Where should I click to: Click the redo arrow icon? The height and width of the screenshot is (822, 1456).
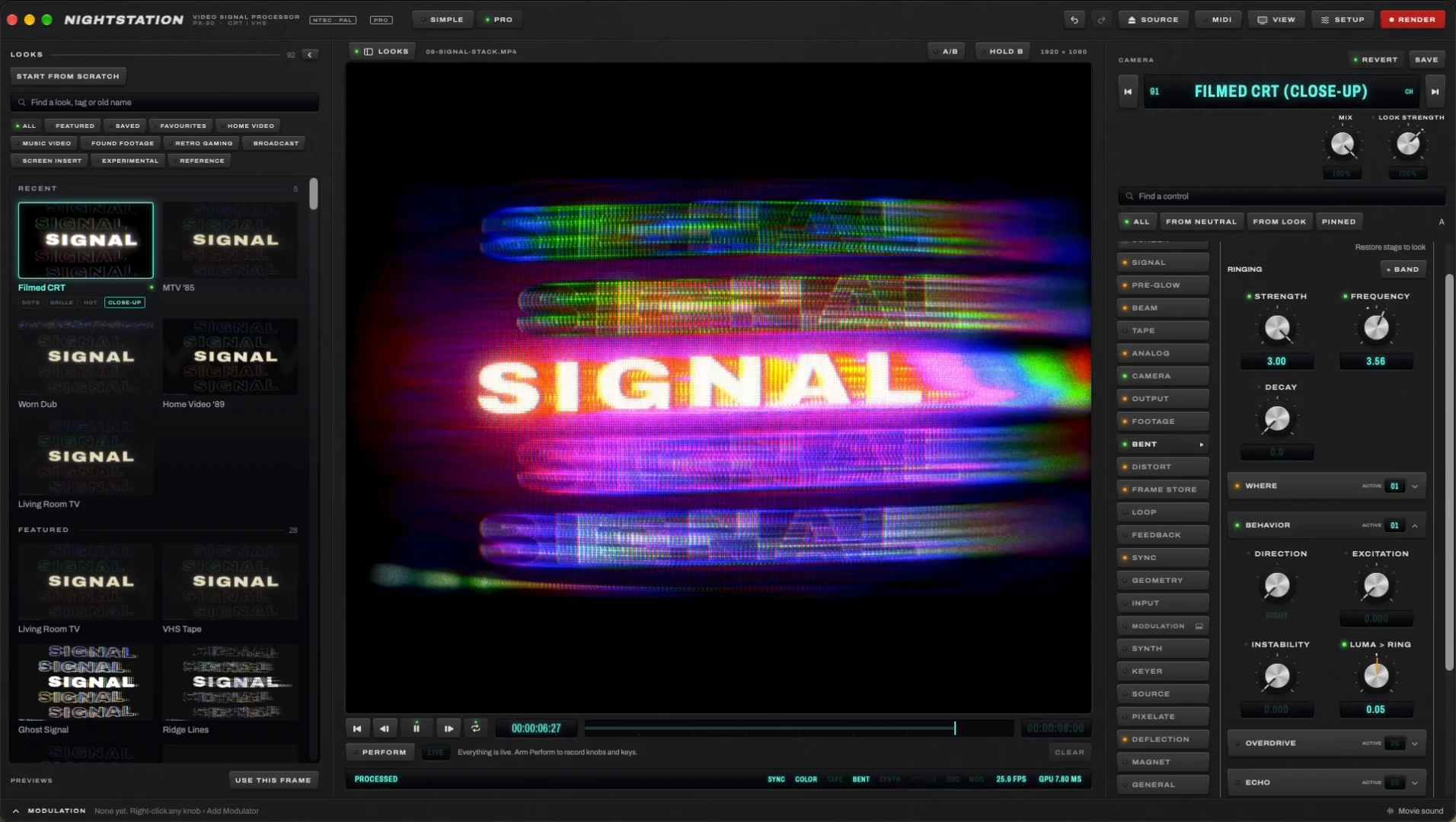coord(1101,20)
